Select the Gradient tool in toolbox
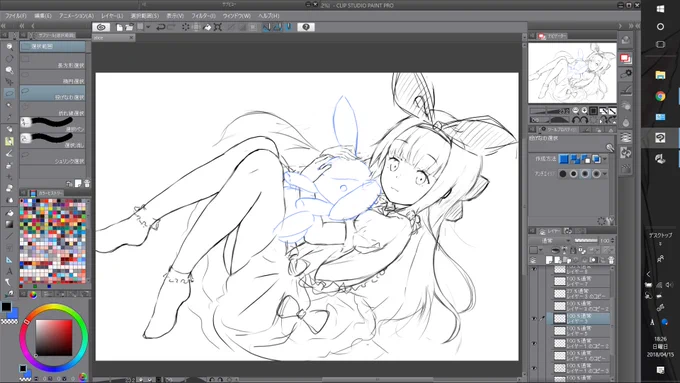The width and height of the screenshot is (680, 383). coord(9,224)
